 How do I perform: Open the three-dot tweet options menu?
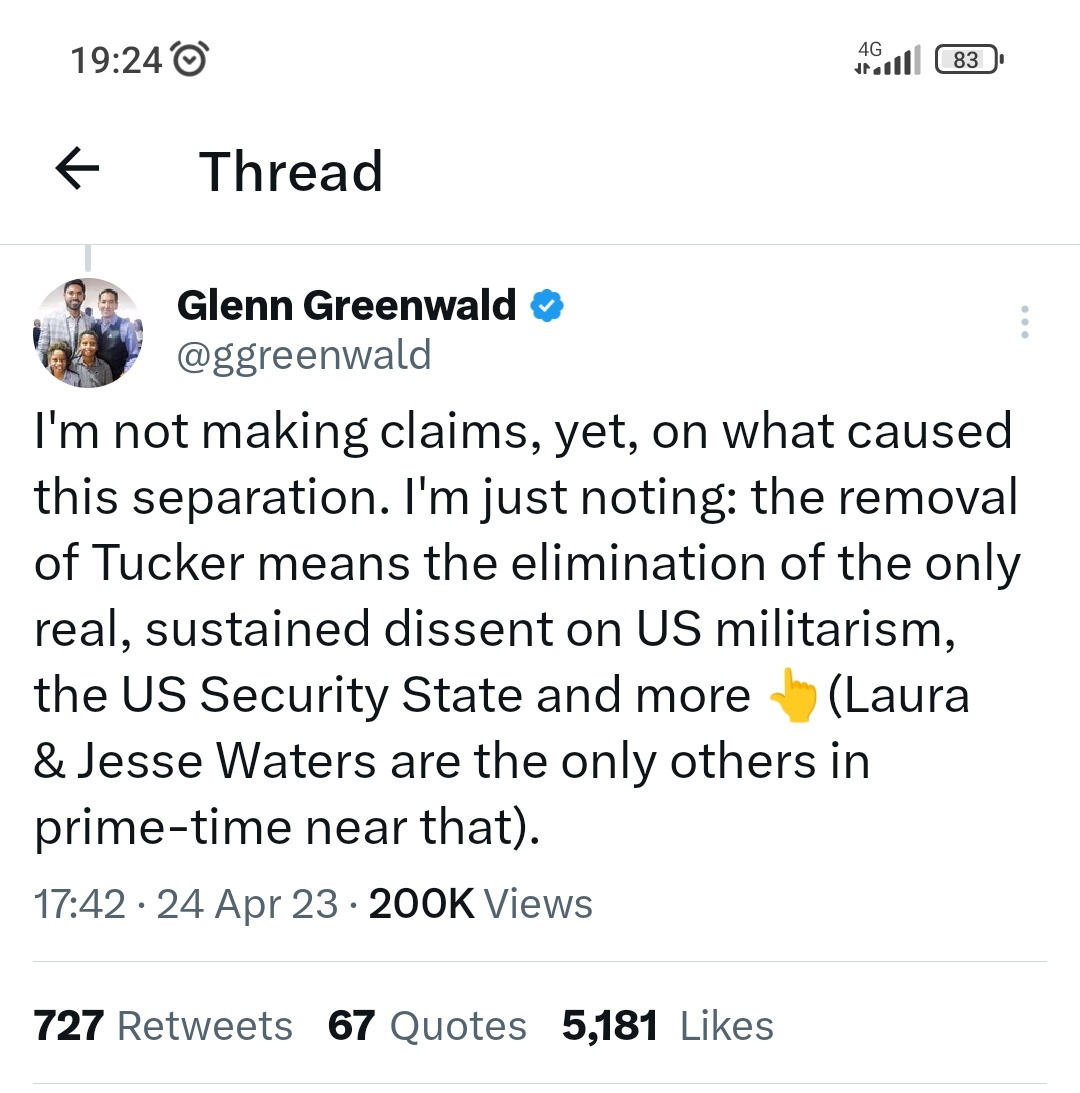coord(1024,323)
